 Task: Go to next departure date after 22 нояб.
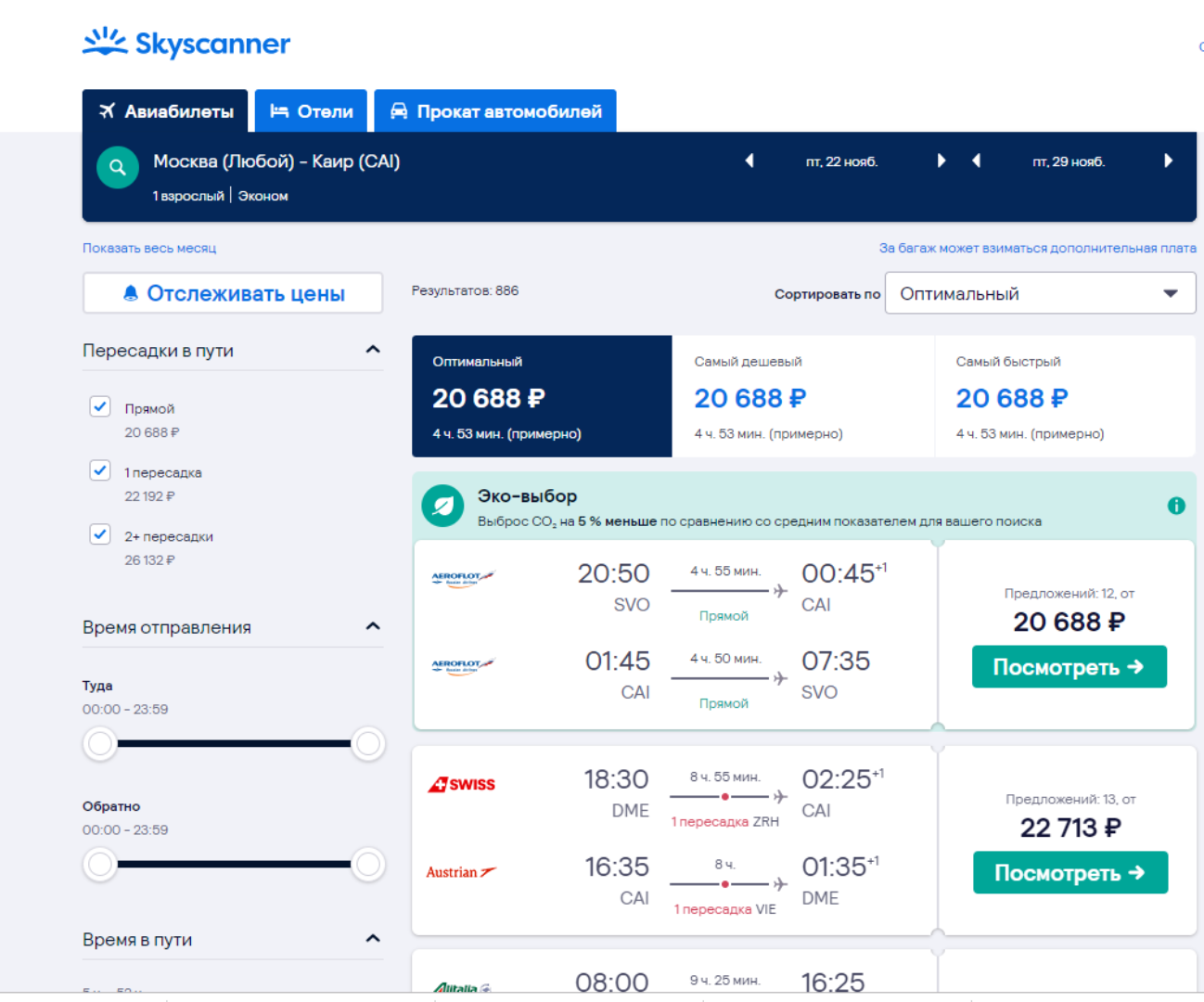[941, 161]
